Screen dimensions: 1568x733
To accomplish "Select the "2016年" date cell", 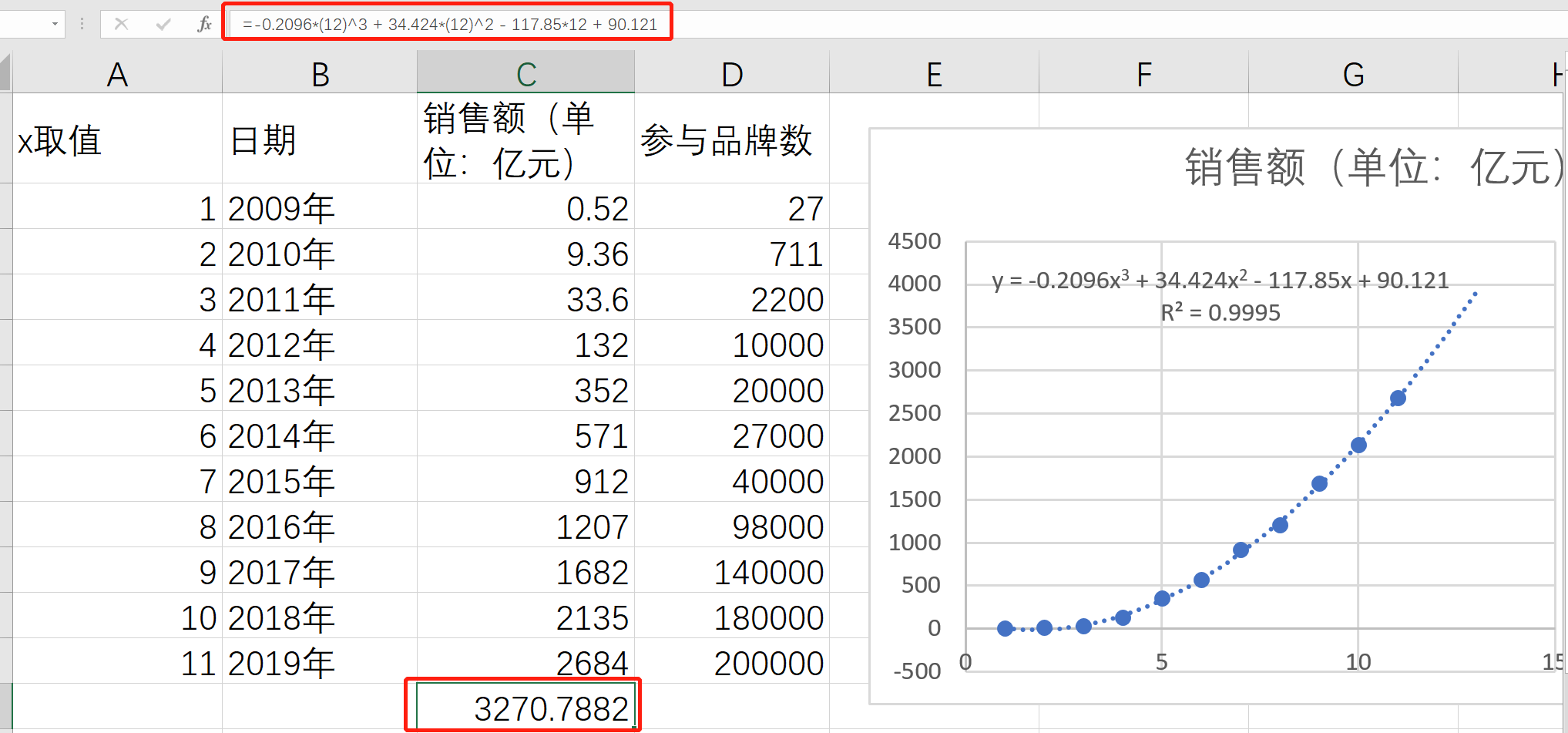I will point(320,525).
